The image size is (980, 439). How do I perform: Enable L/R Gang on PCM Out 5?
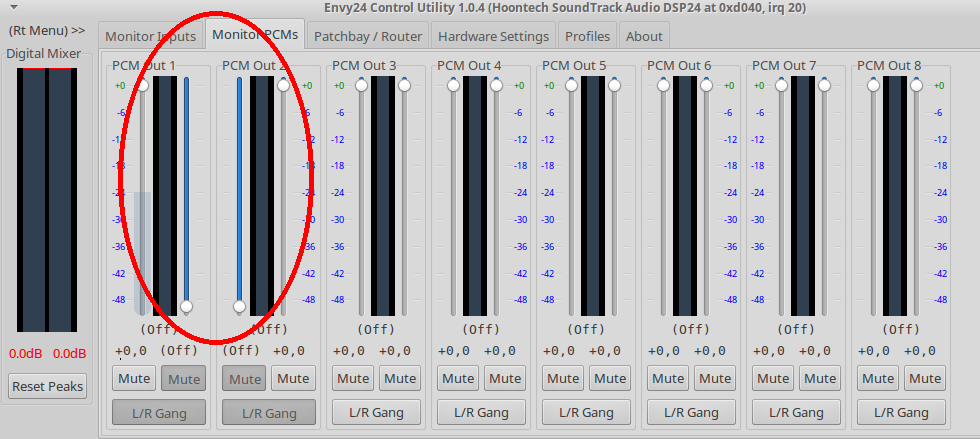click(586, 413)
